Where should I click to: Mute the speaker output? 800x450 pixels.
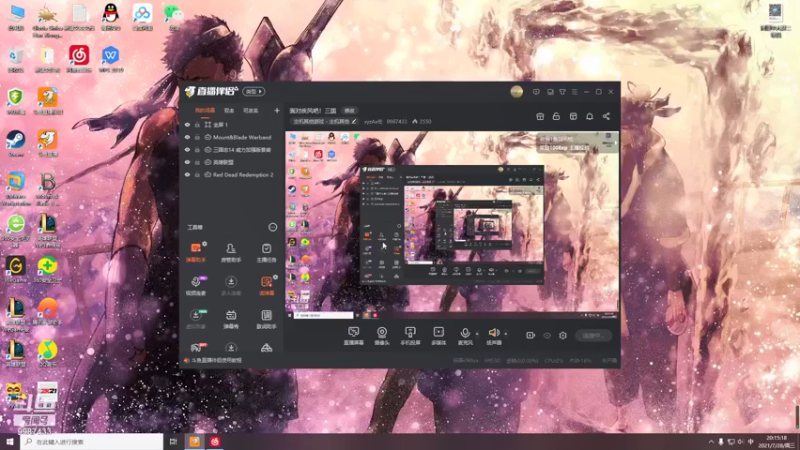(493, 336)
